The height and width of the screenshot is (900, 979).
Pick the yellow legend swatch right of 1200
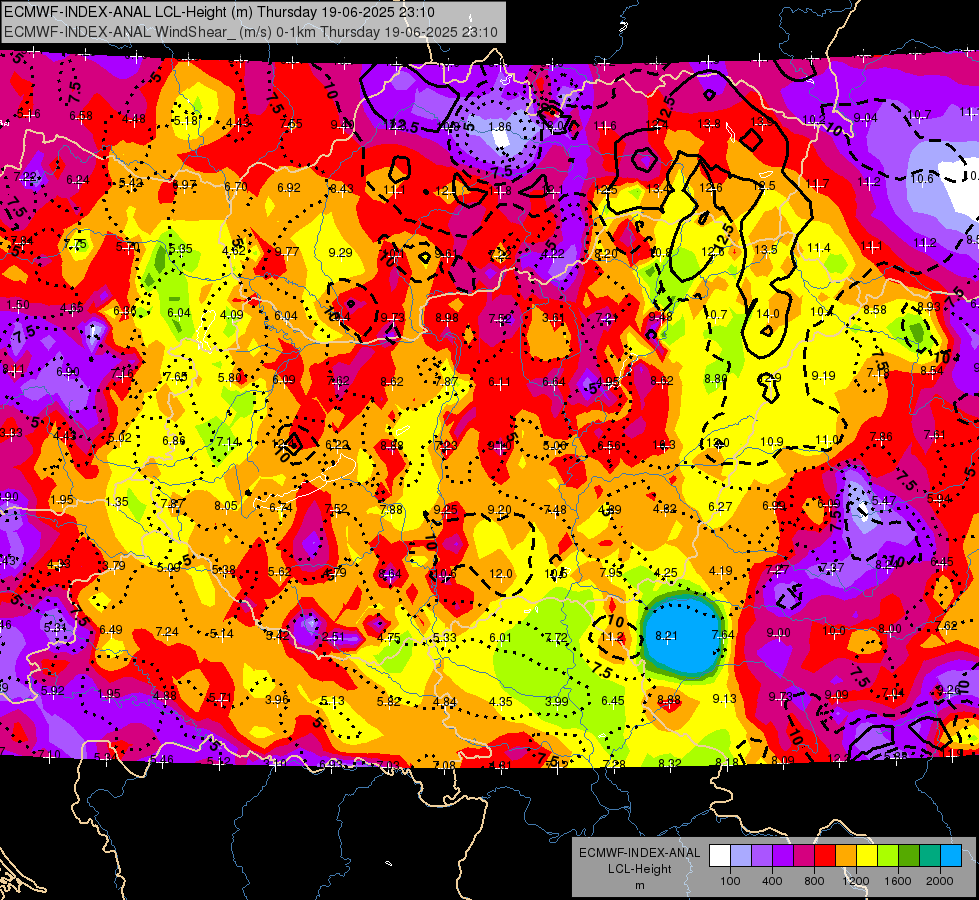click(x=867, y=855)
